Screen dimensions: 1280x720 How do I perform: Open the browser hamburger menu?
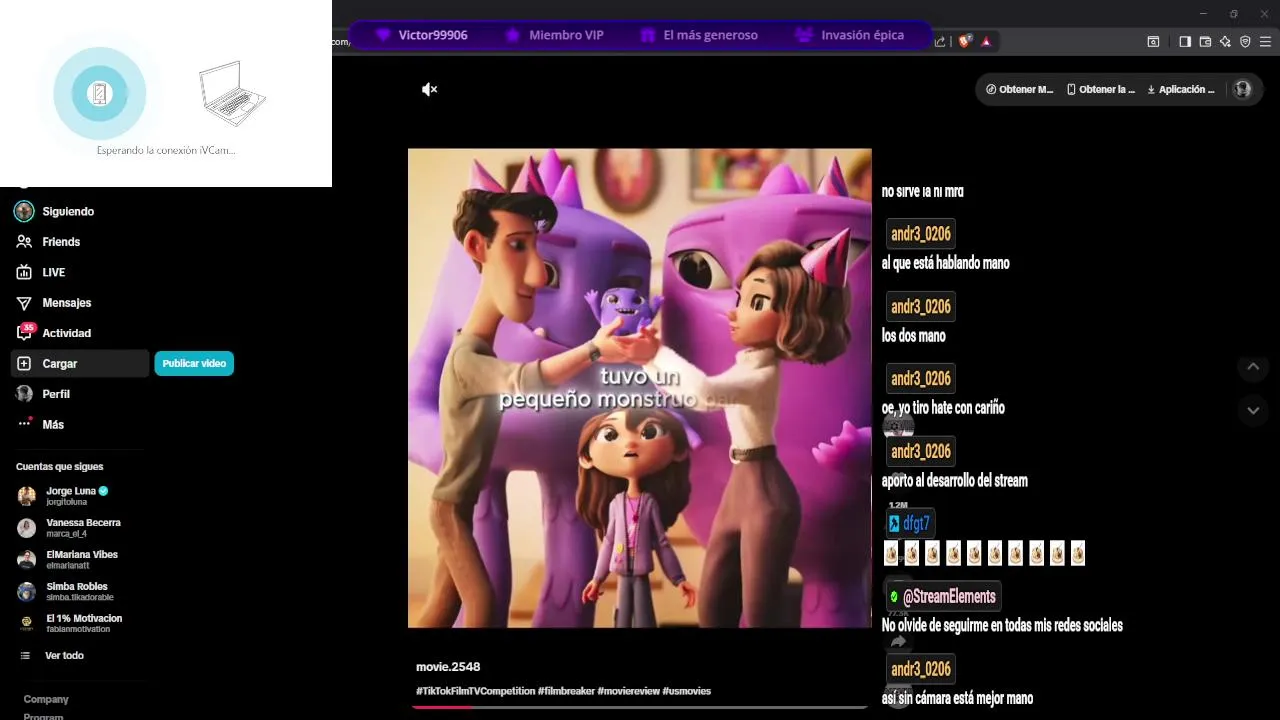(1266, 41)
